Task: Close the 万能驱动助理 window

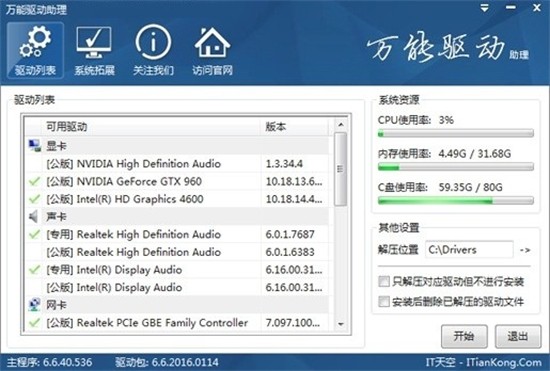Action: 537,8
